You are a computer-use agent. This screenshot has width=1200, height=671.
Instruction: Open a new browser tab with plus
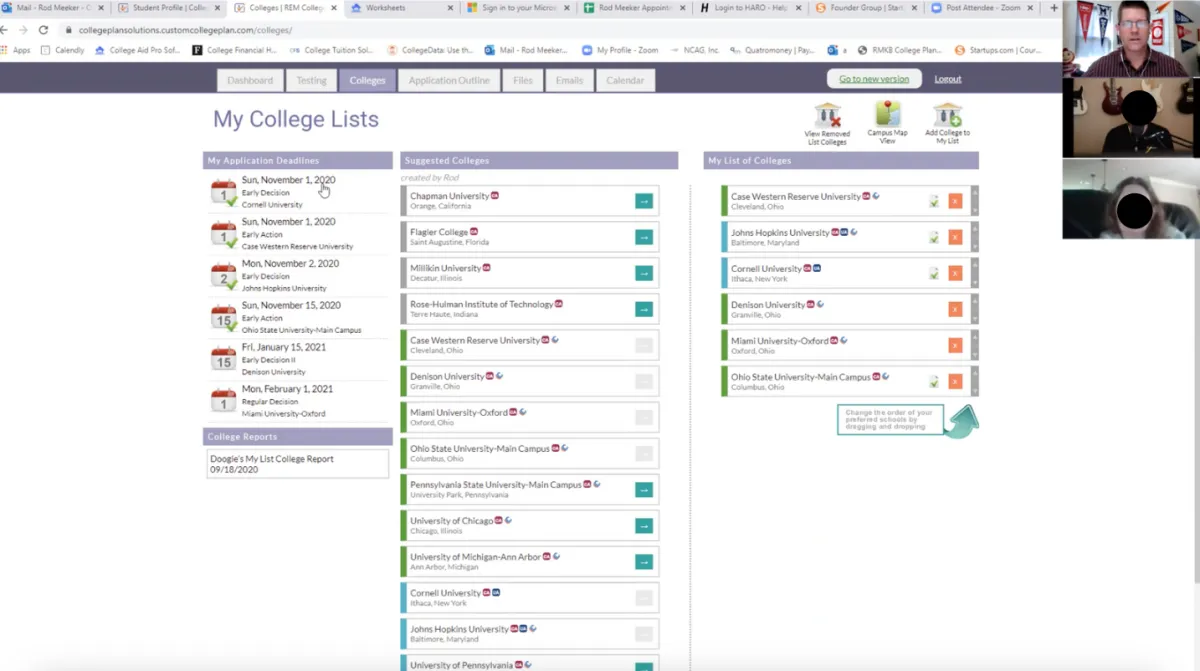pyautogui.click(x=1054, y=8)
